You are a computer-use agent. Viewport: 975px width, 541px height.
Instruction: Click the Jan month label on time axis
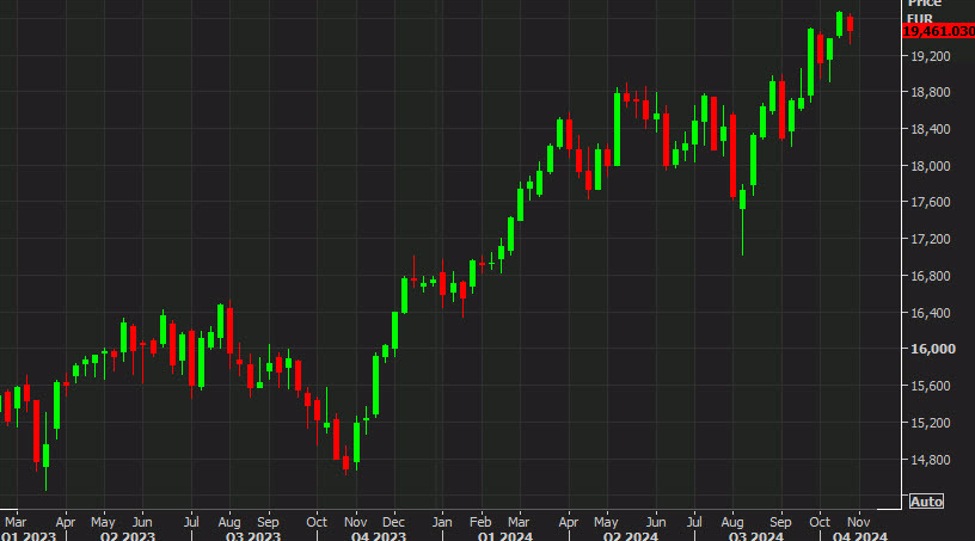coord(442,521)
